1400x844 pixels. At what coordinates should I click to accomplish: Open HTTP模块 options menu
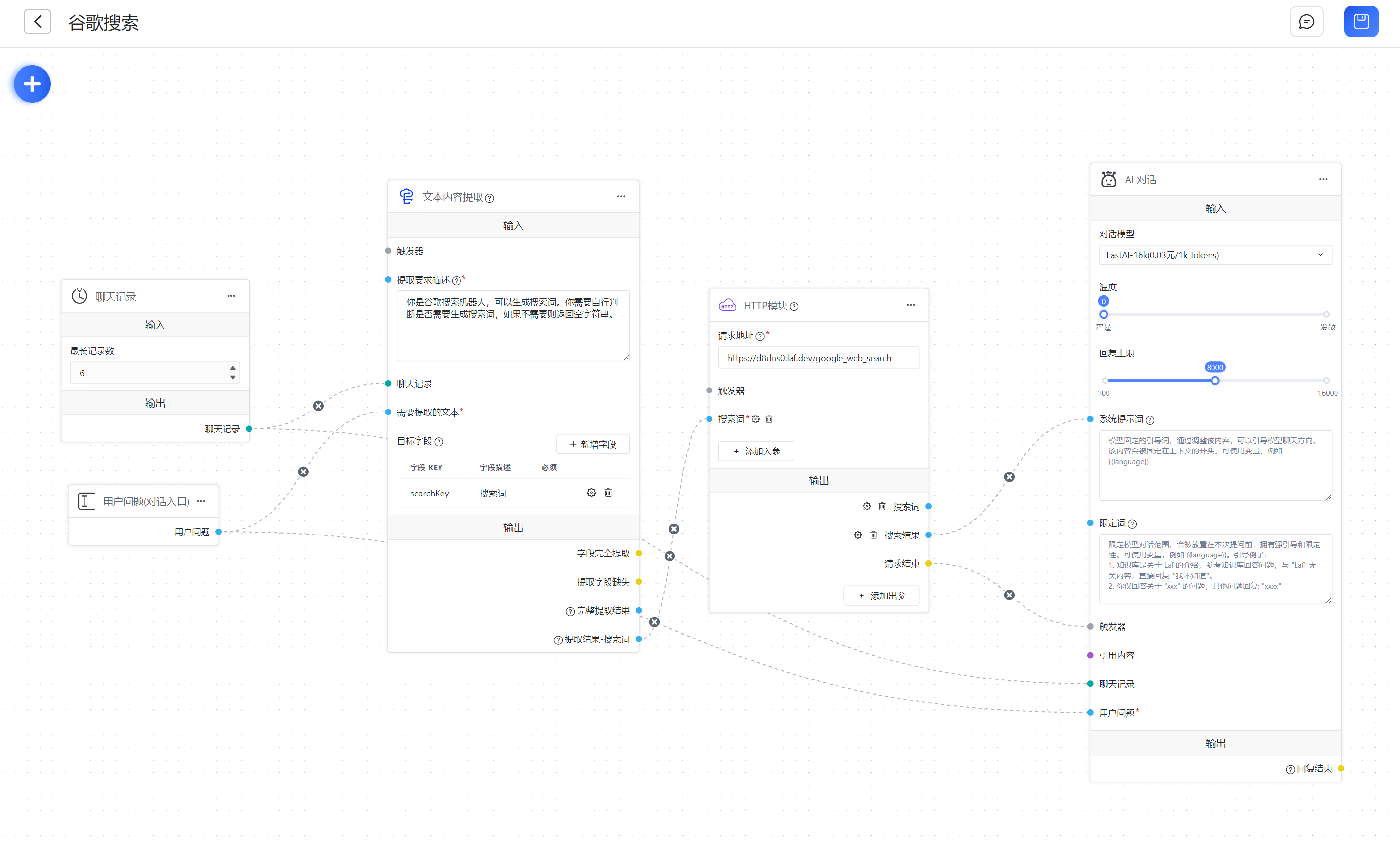click(911, 305)
